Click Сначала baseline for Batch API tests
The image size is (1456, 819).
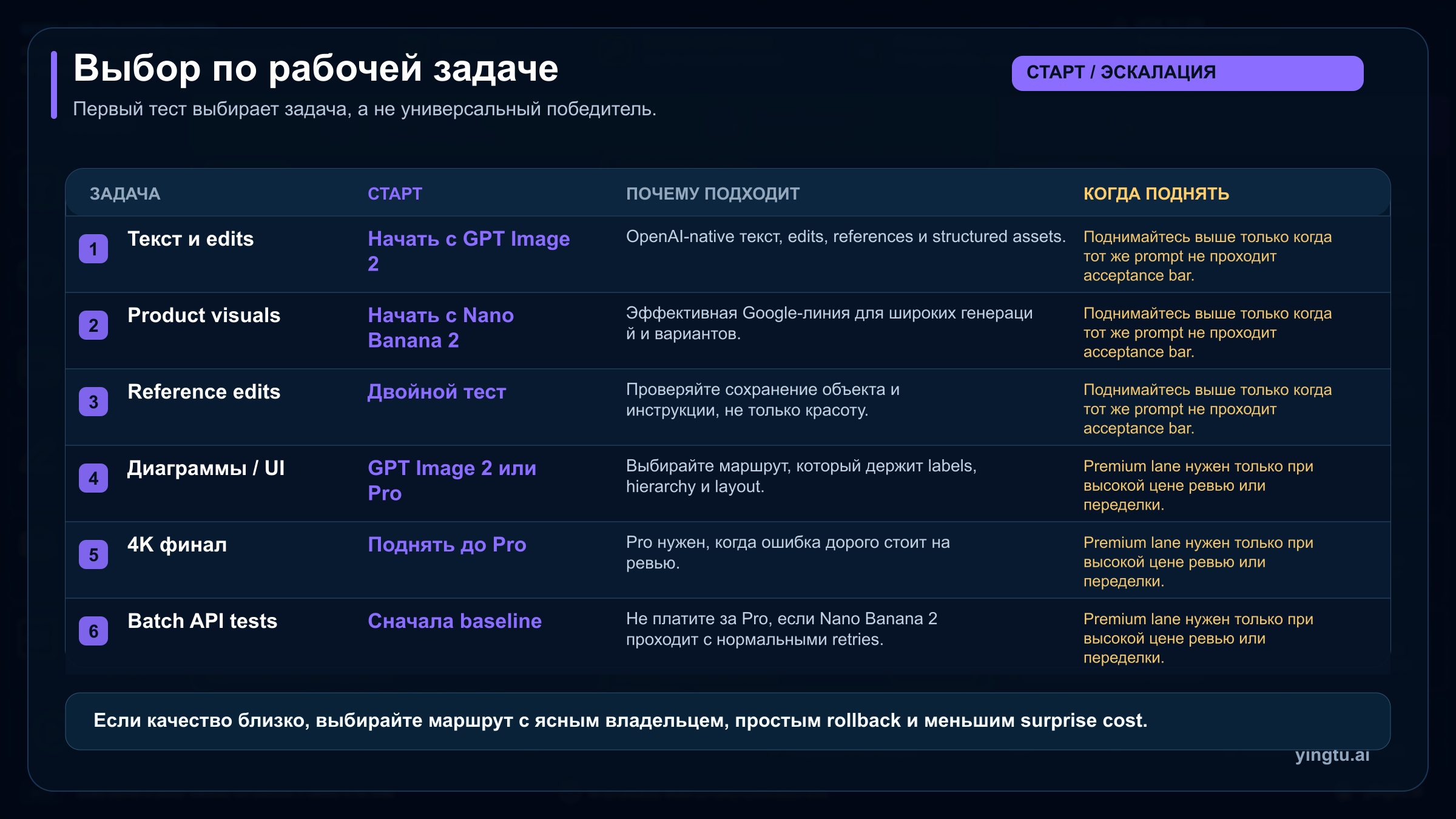[x=454, y=621]
